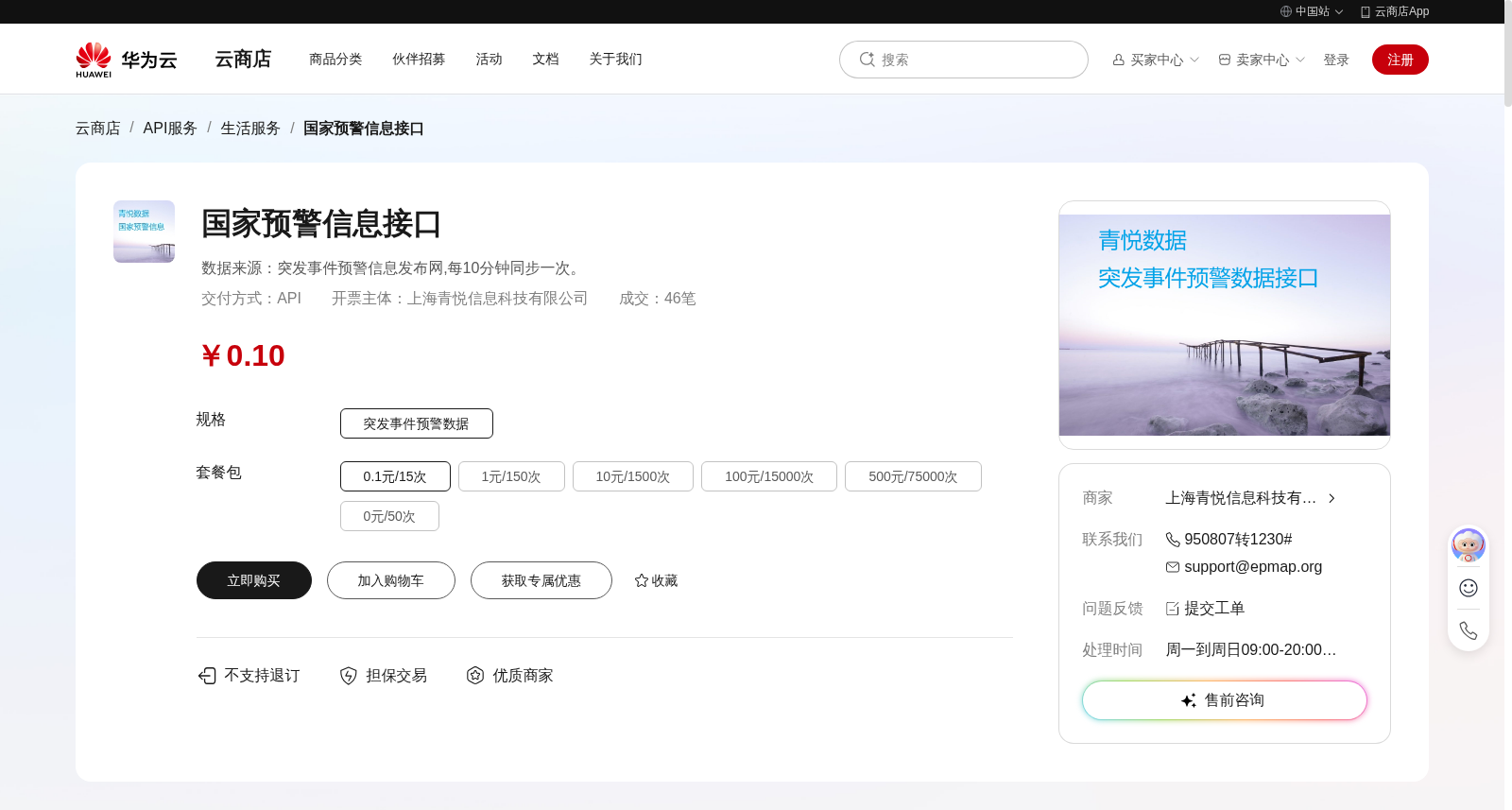Image resolution: width=1512 pixels, height=810 pixels.
Task: Click the buyer center person icon
Action: coord(1119,60)
